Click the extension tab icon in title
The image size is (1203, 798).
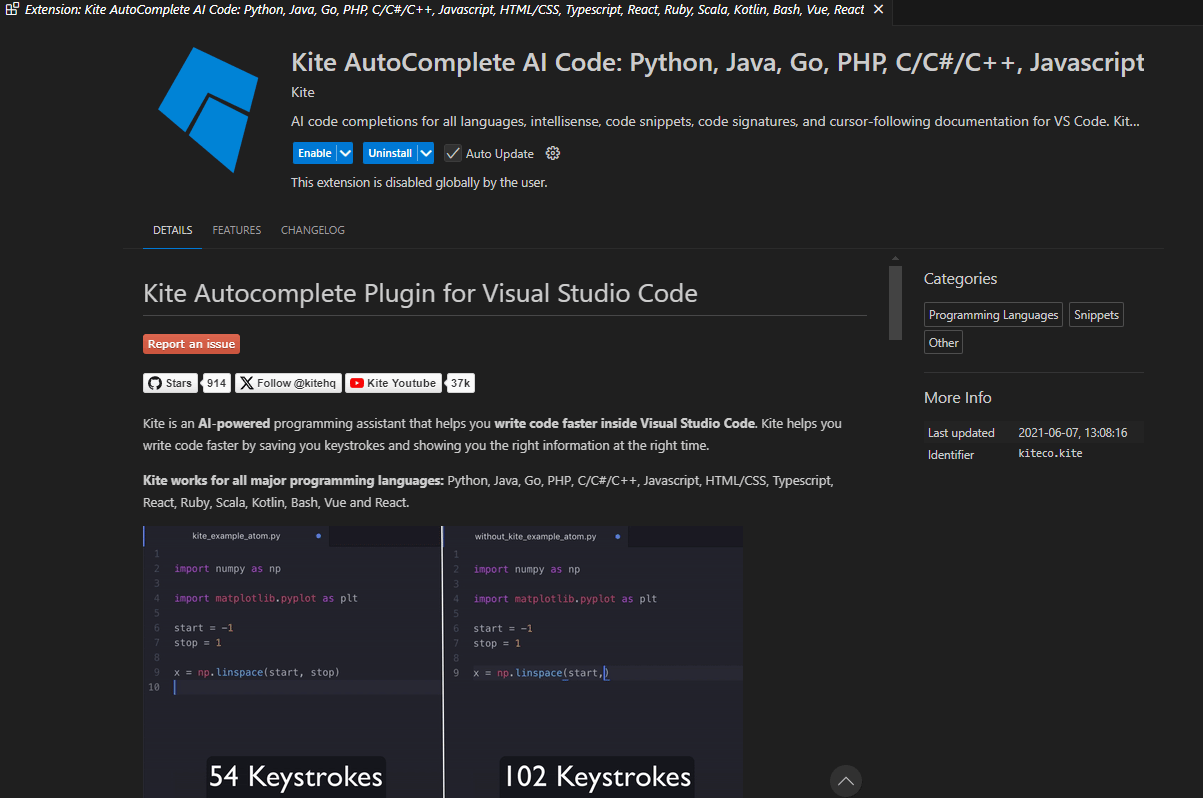[x=12, y=9]
